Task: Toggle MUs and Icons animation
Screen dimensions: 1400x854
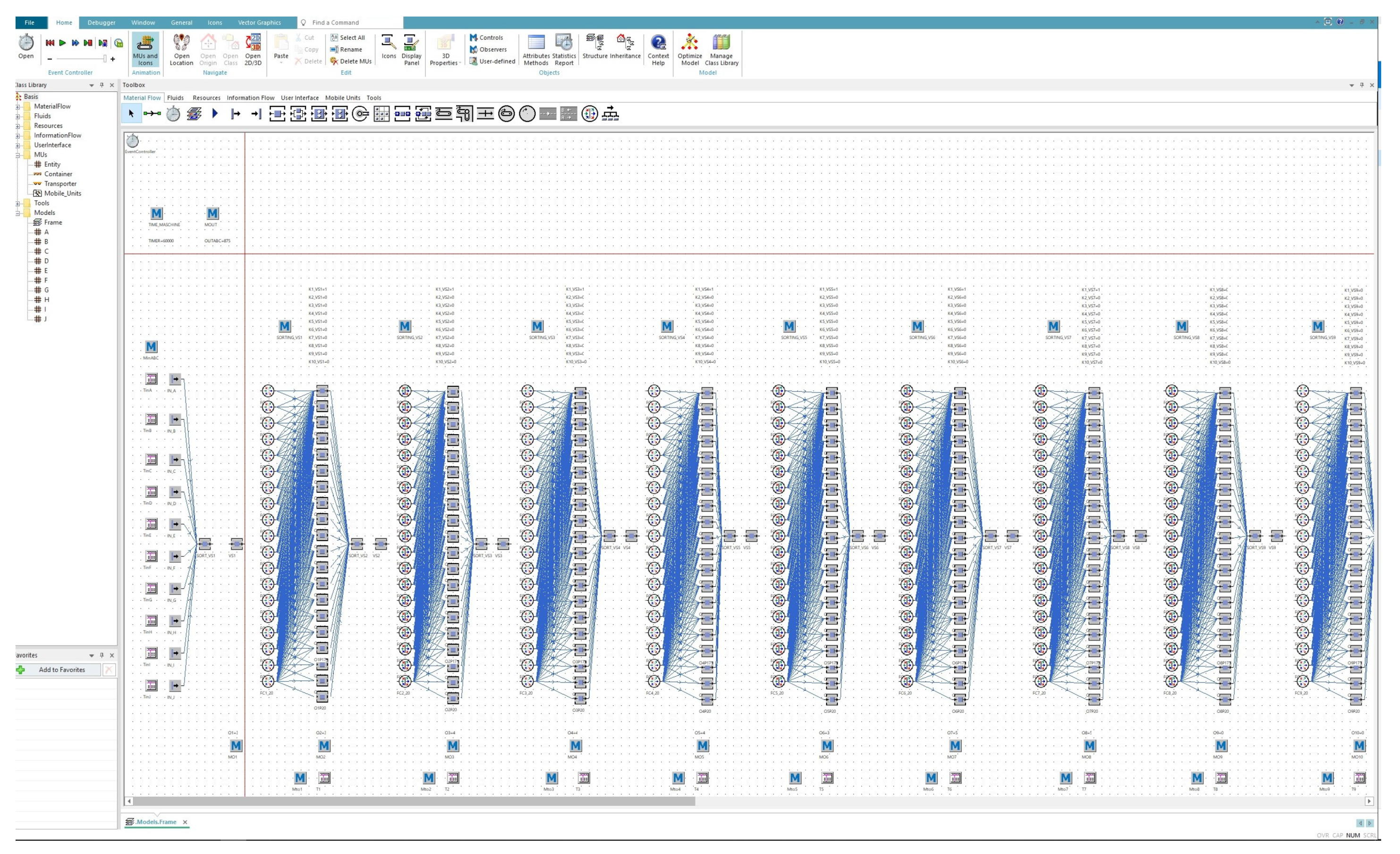Action: click(145, 49)
